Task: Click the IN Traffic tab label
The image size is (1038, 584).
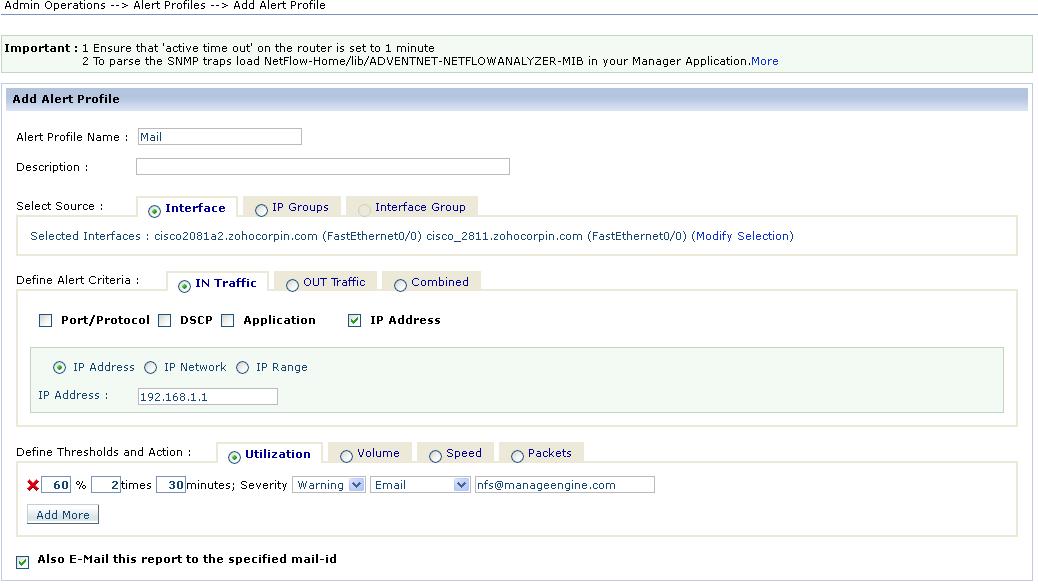Action: [x=226, y=283]
